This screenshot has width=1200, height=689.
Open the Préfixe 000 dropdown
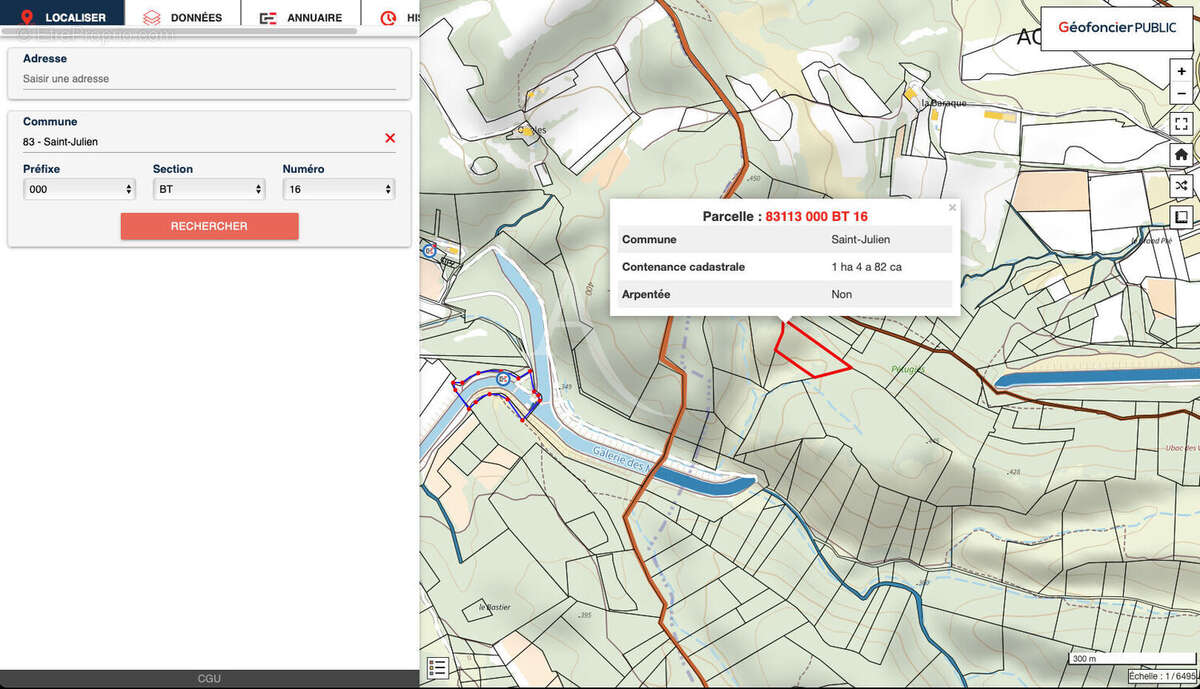click(x=79, y=189)
